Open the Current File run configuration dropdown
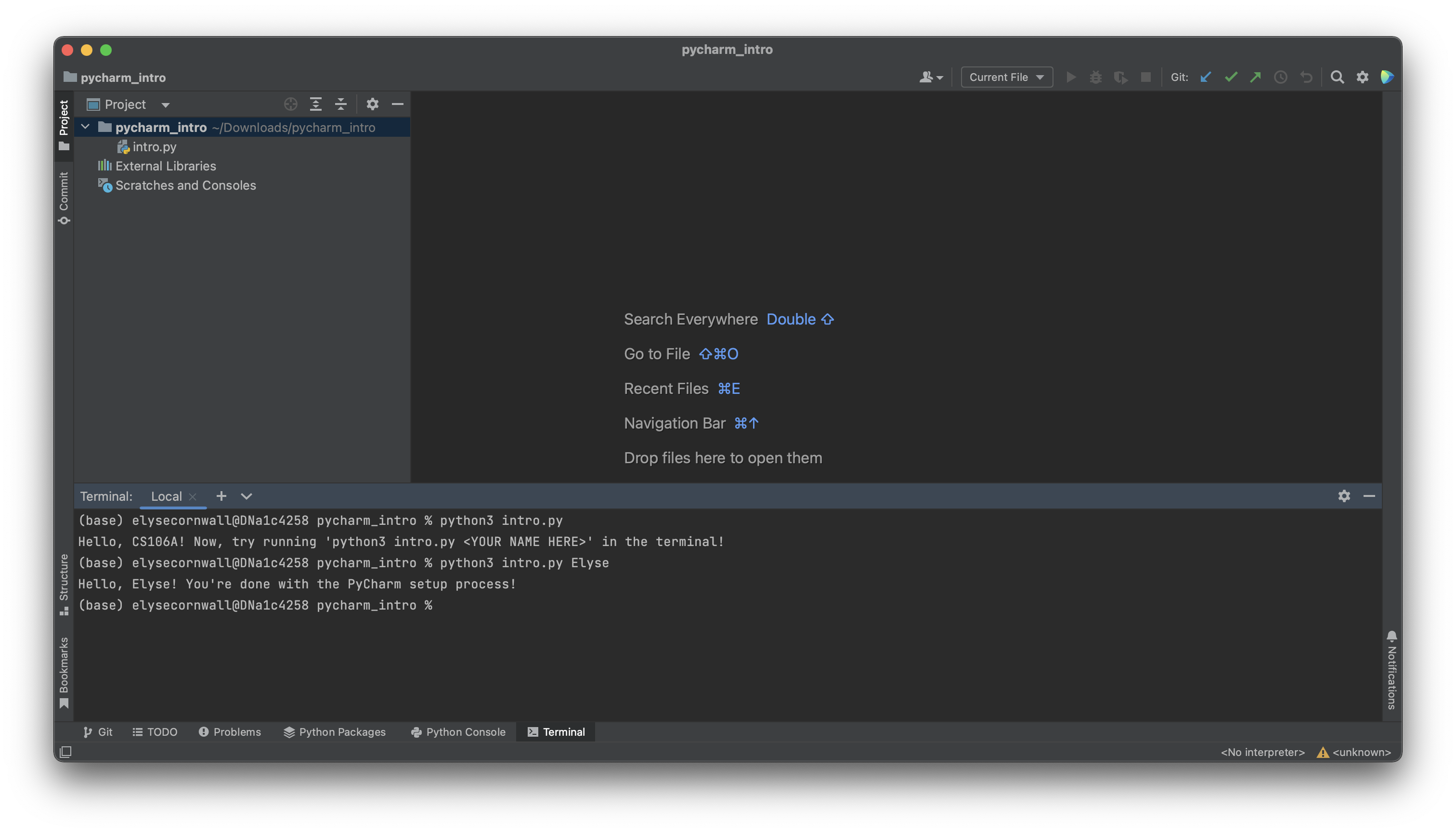This screenshot has height=833, width=1456. click(1006, 77)
